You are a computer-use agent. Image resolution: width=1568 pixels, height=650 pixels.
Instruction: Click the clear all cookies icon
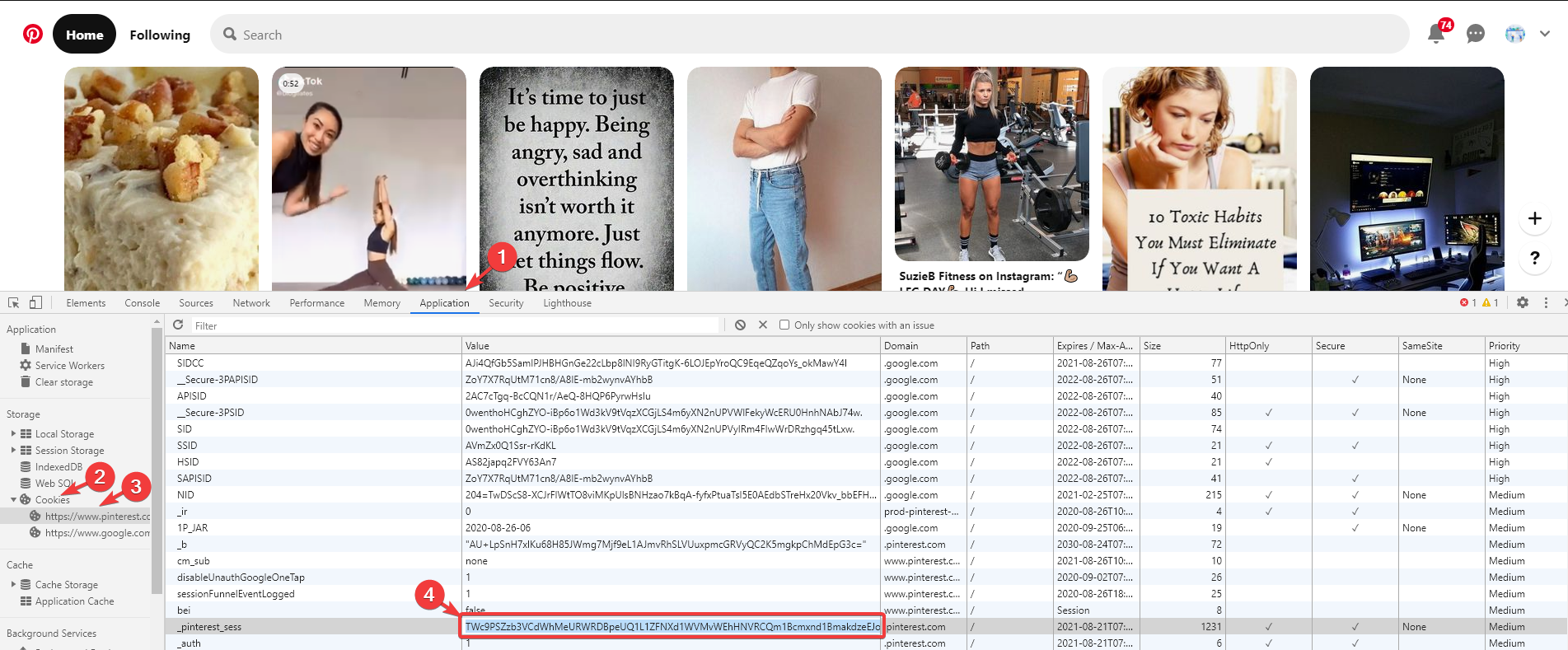coord(740,325)
